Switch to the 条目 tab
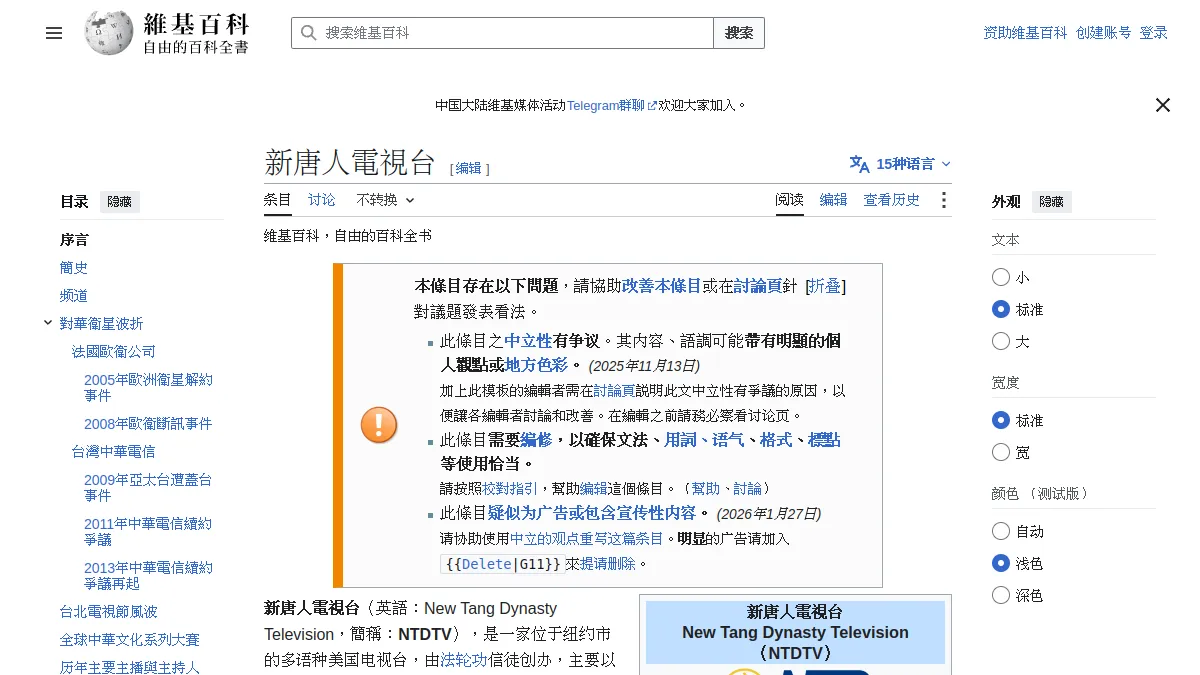 coord(277,199)
